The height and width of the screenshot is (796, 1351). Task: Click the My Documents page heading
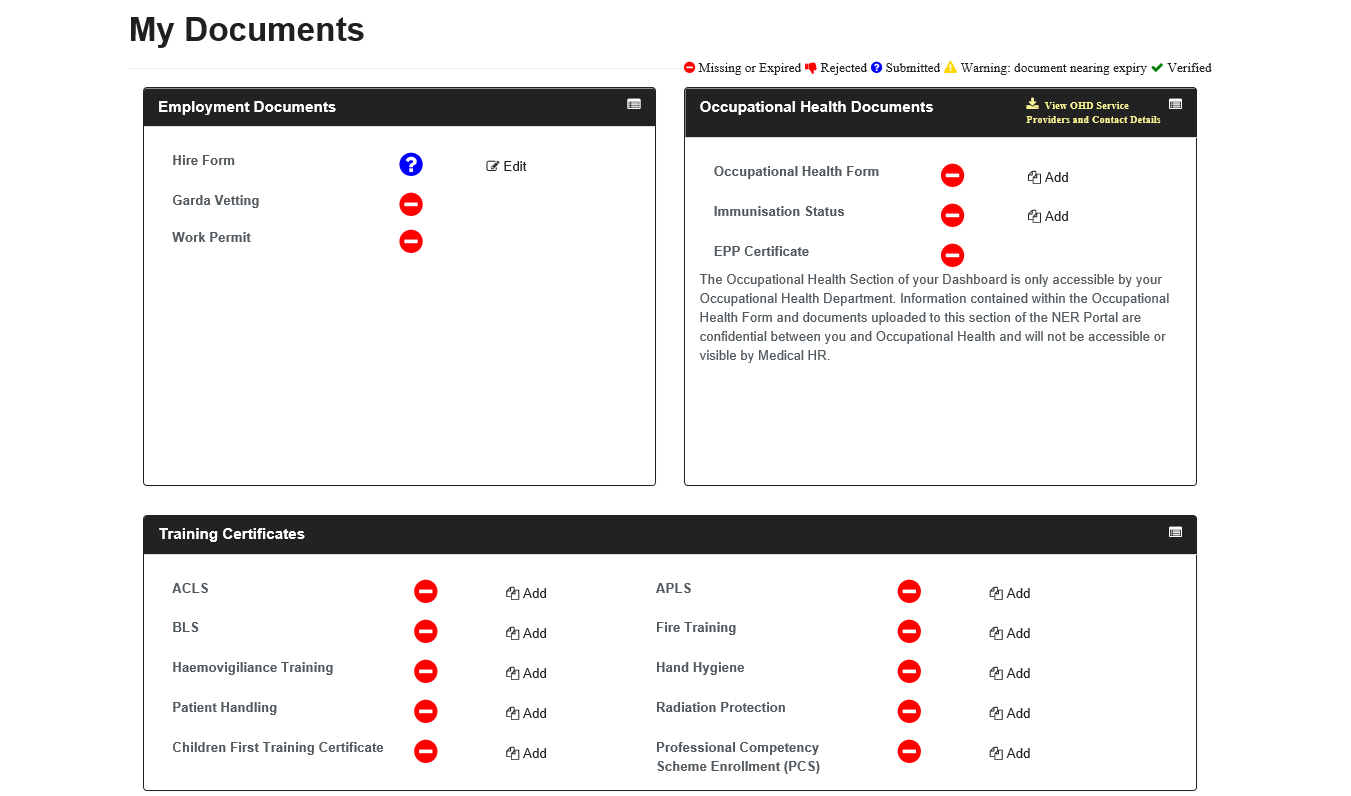tap(247, 30)
